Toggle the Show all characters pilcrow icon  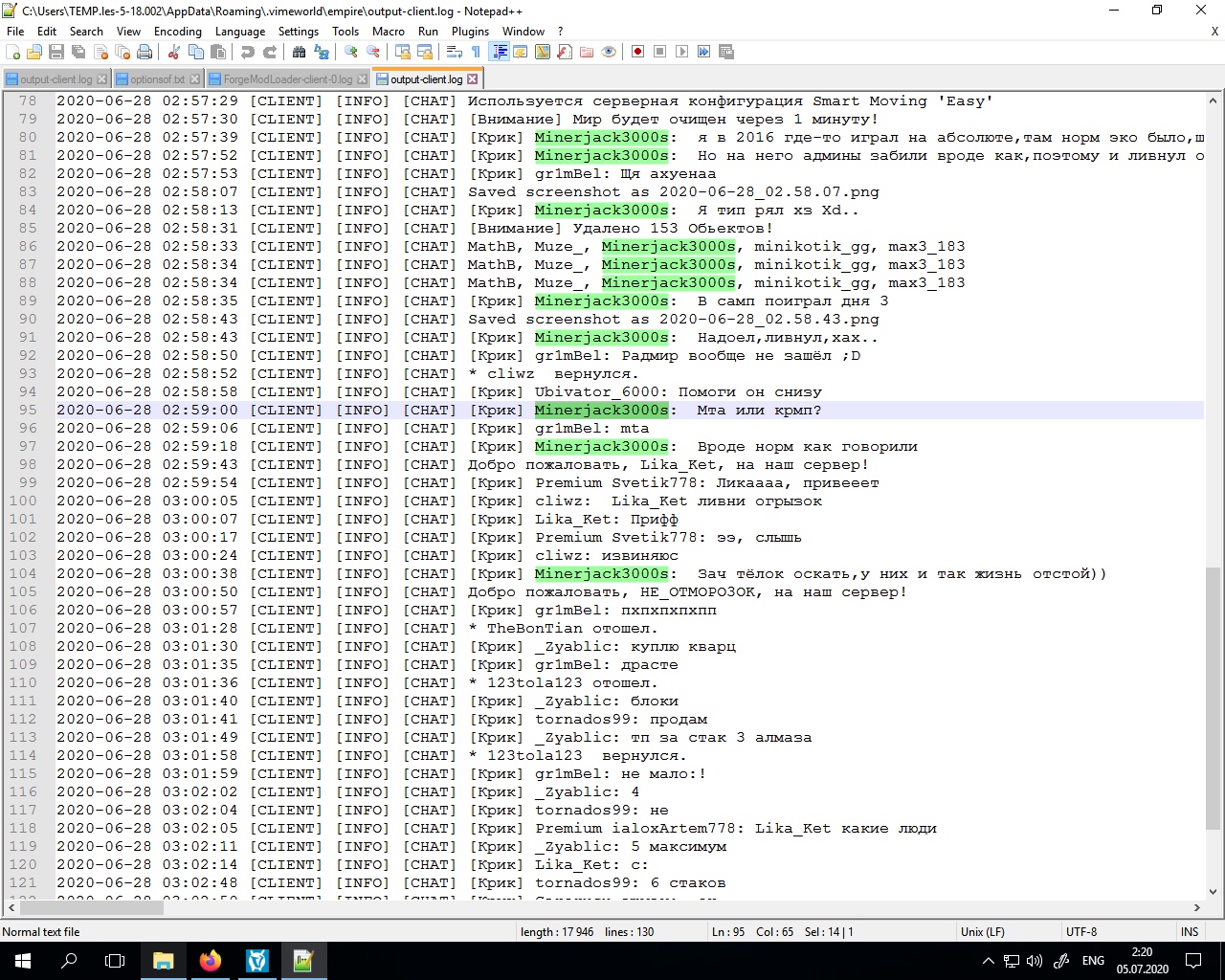tap(477, 52)
